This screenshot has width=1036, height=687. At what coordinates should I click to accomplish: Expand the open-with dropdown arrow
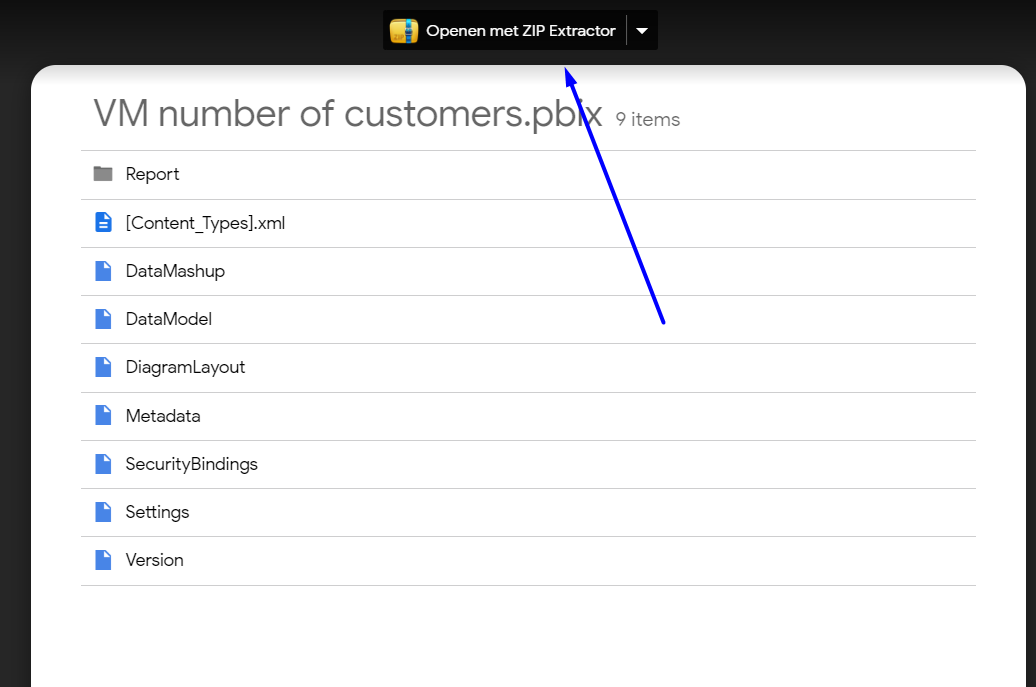pyautogui.click(x=642, y=31)
